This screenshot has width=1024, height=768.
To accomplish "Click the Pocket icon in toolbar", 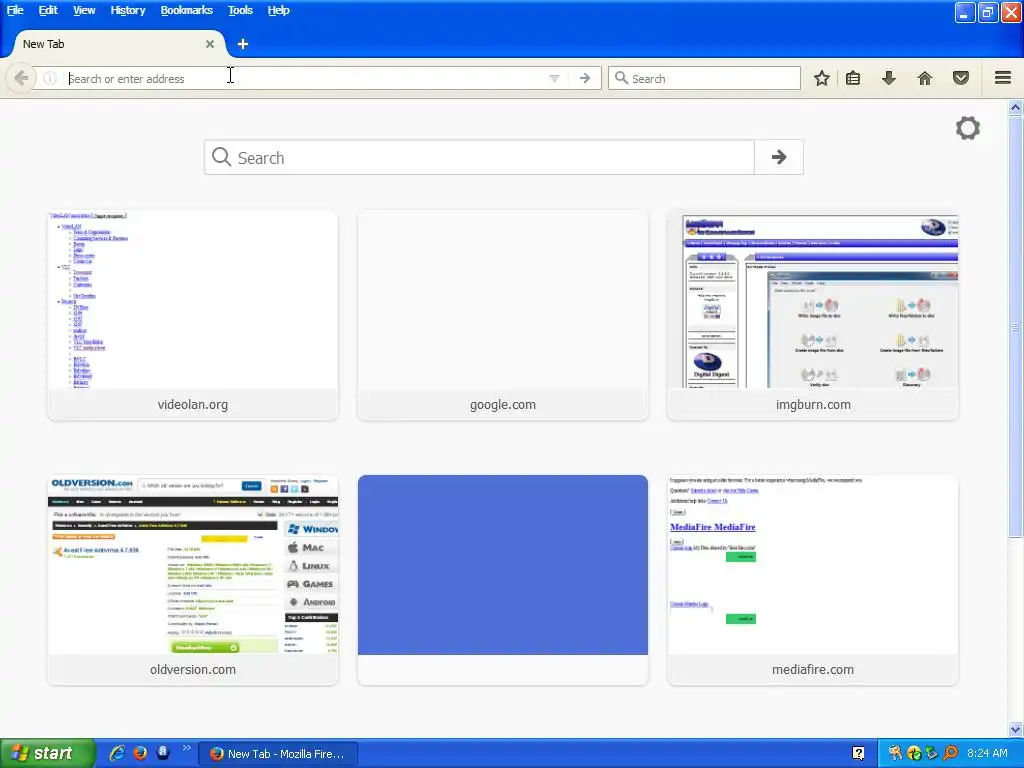I will tap(961, 78).
